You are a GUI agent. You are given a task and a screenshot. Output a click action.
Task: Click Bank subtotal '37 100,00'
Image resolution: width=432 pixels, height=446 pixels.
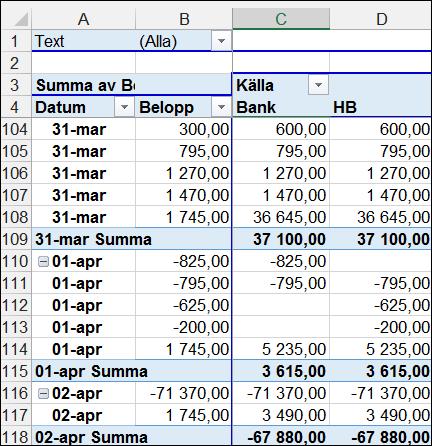coord(281,239)
